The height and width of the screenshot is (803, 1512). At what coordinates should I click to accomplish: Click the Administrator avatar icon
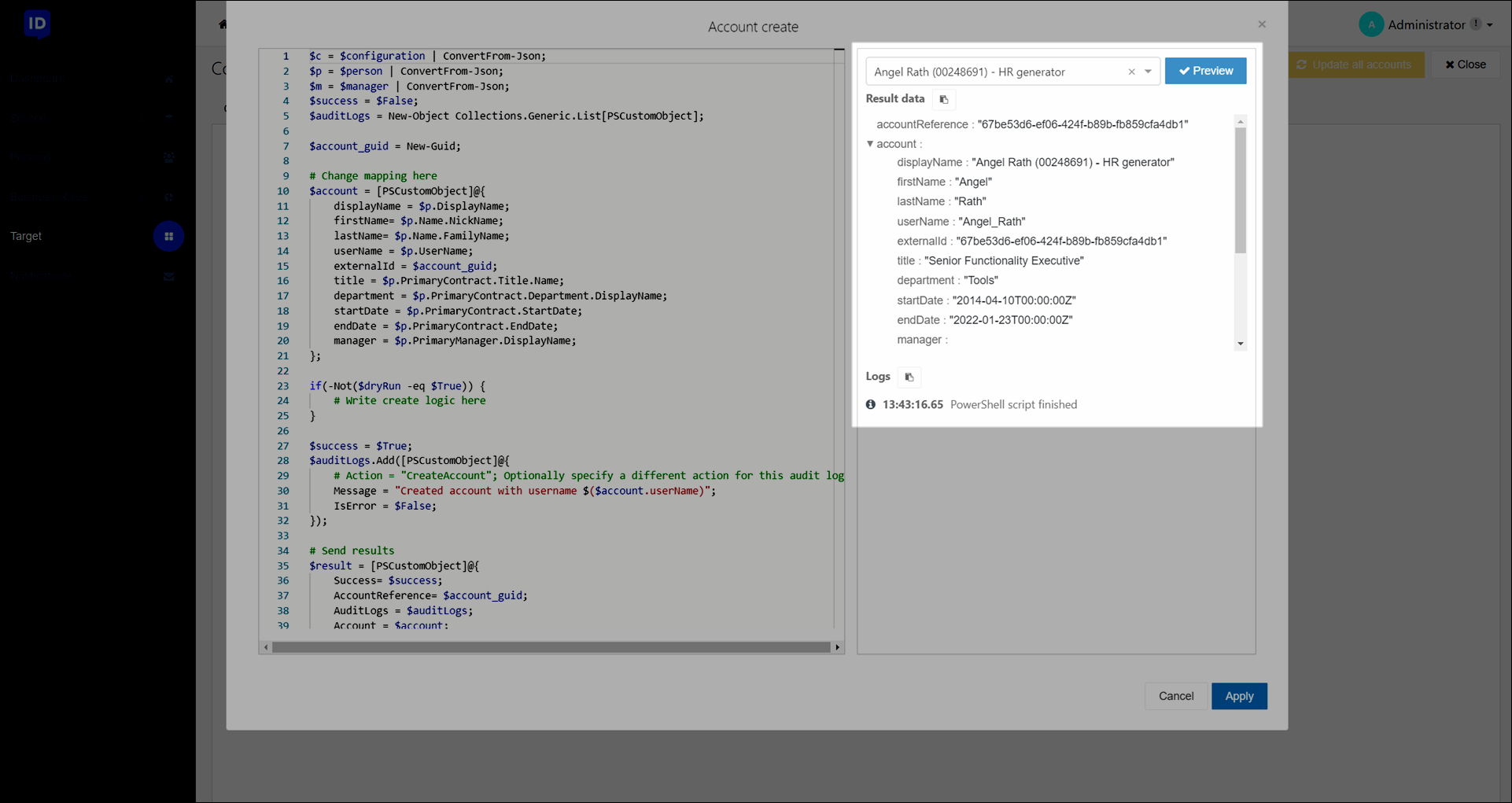pos(1371,24)
